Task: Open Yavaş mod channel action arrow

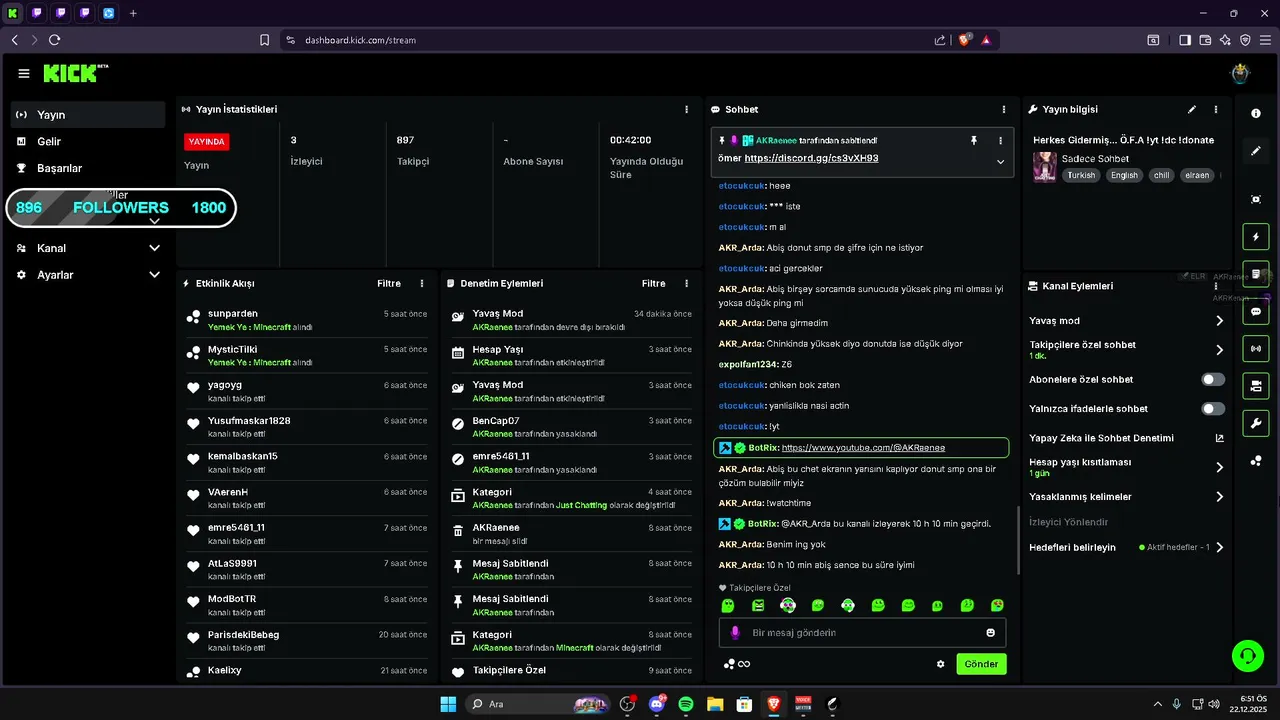Action: [1219, 321]
